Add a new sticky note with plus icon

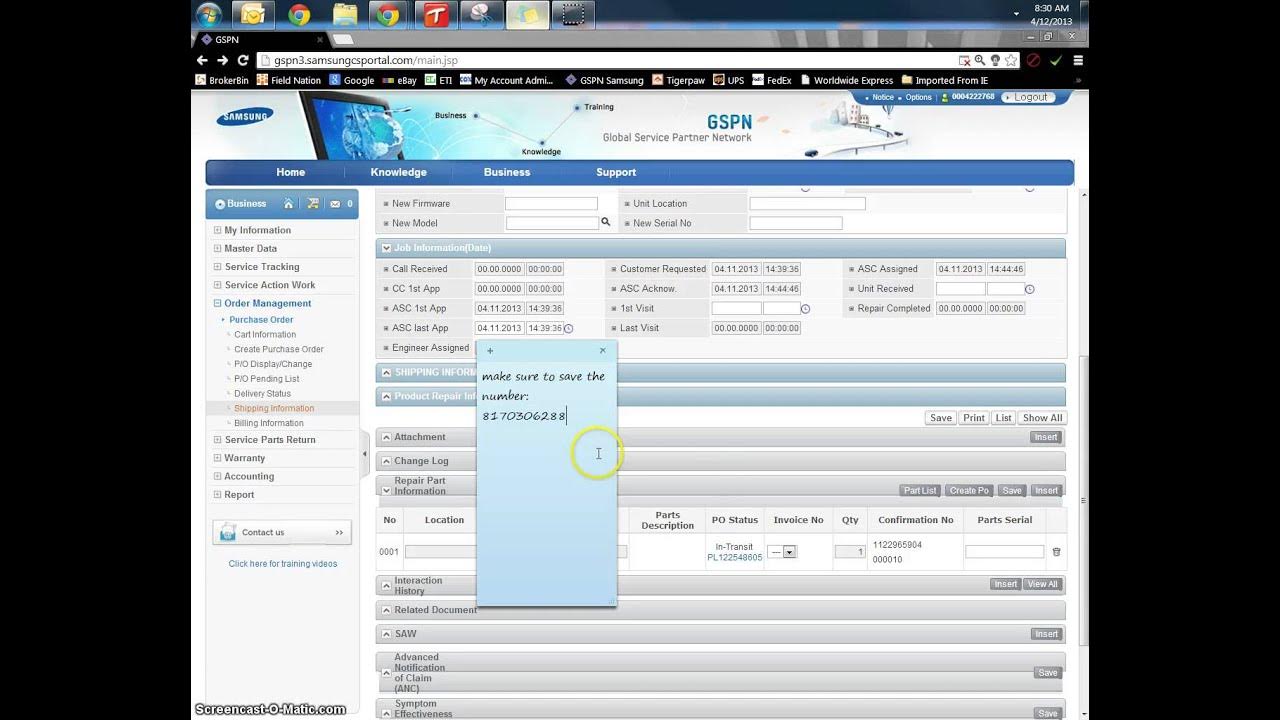pyautogui.click(x=490, y=351)
